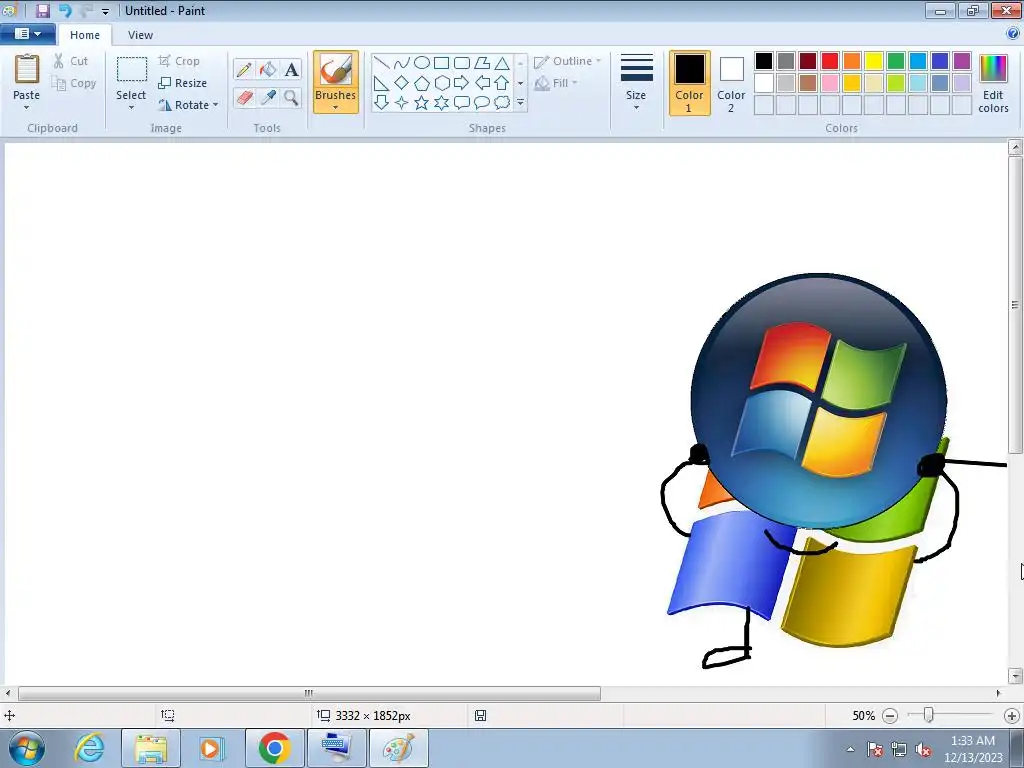Choose the Diamond shape
The image size is (1024, 768).
[402, 83]
